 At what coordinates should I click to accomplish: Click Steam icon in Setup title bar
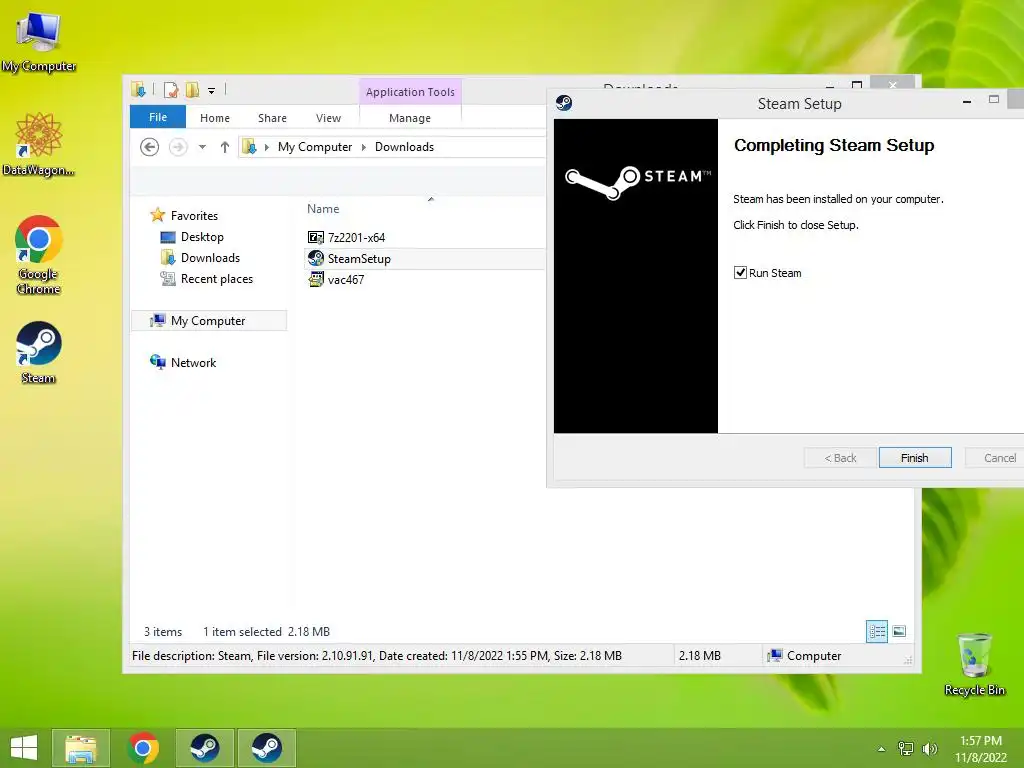pyautogui.click(x=564, y=103)
